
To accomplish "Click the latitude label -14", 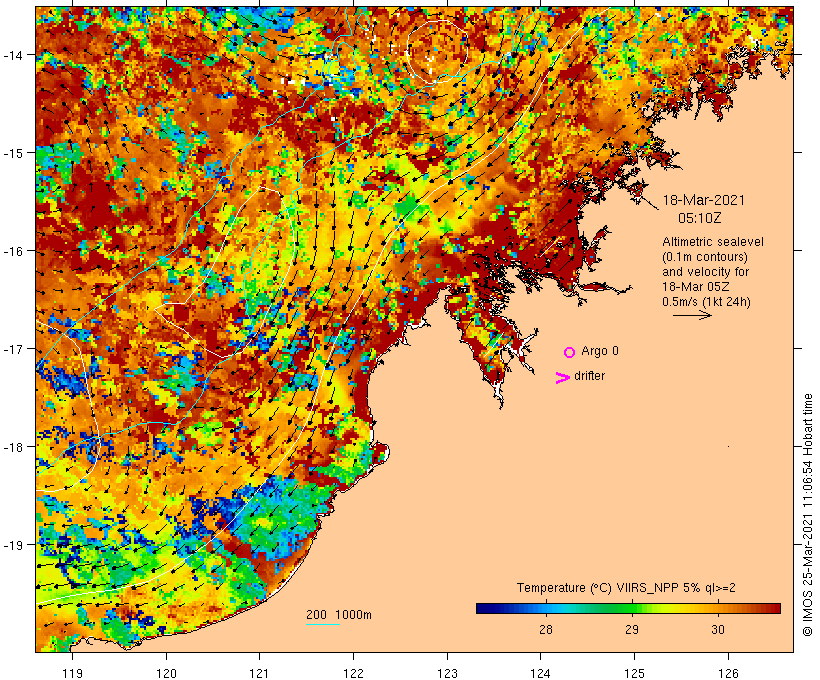I will 12,55.
